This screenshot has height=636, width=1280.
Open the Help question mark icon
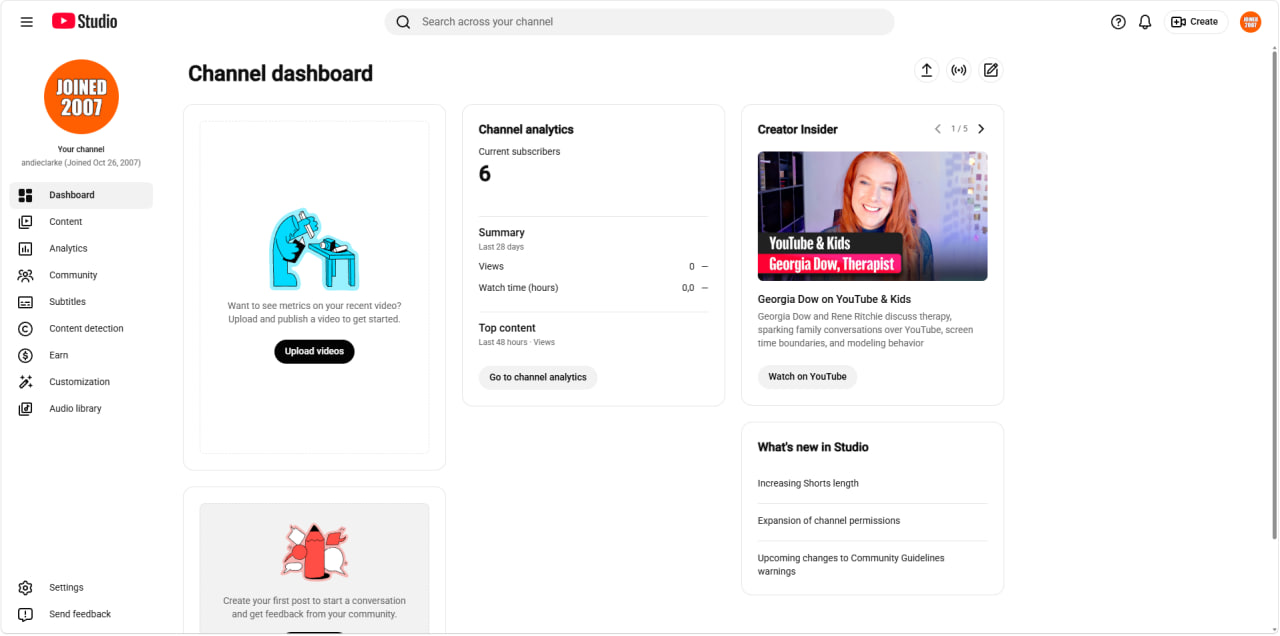click(x=1118, y=22)
